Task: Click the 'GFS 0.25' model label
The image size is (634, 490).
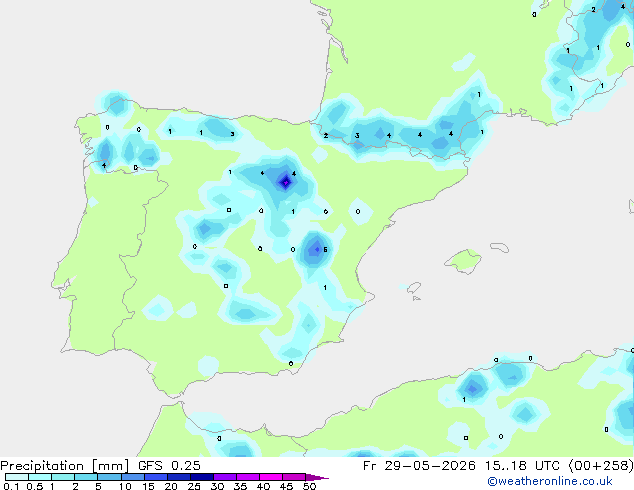Action: [169, 466]
